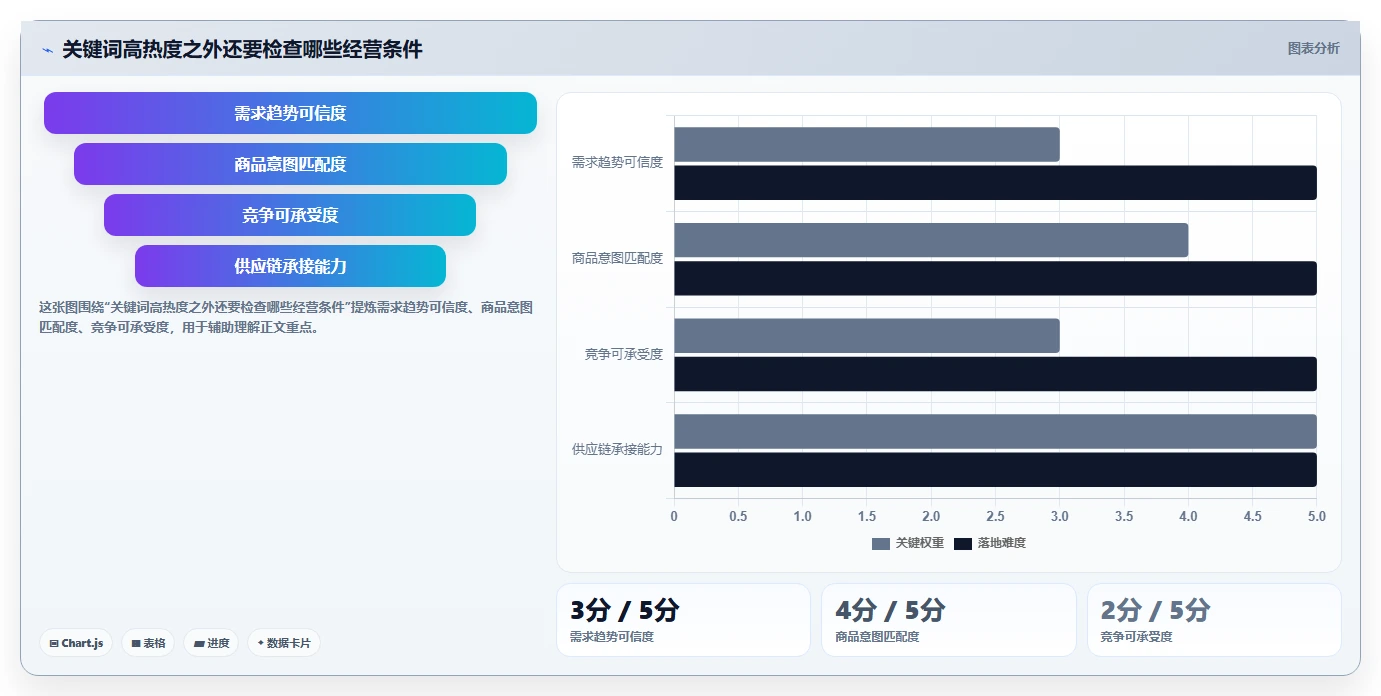Click the 竞争可承受度 funnel stage
The height and width of the screenshot is (696, 1381).
290,215
